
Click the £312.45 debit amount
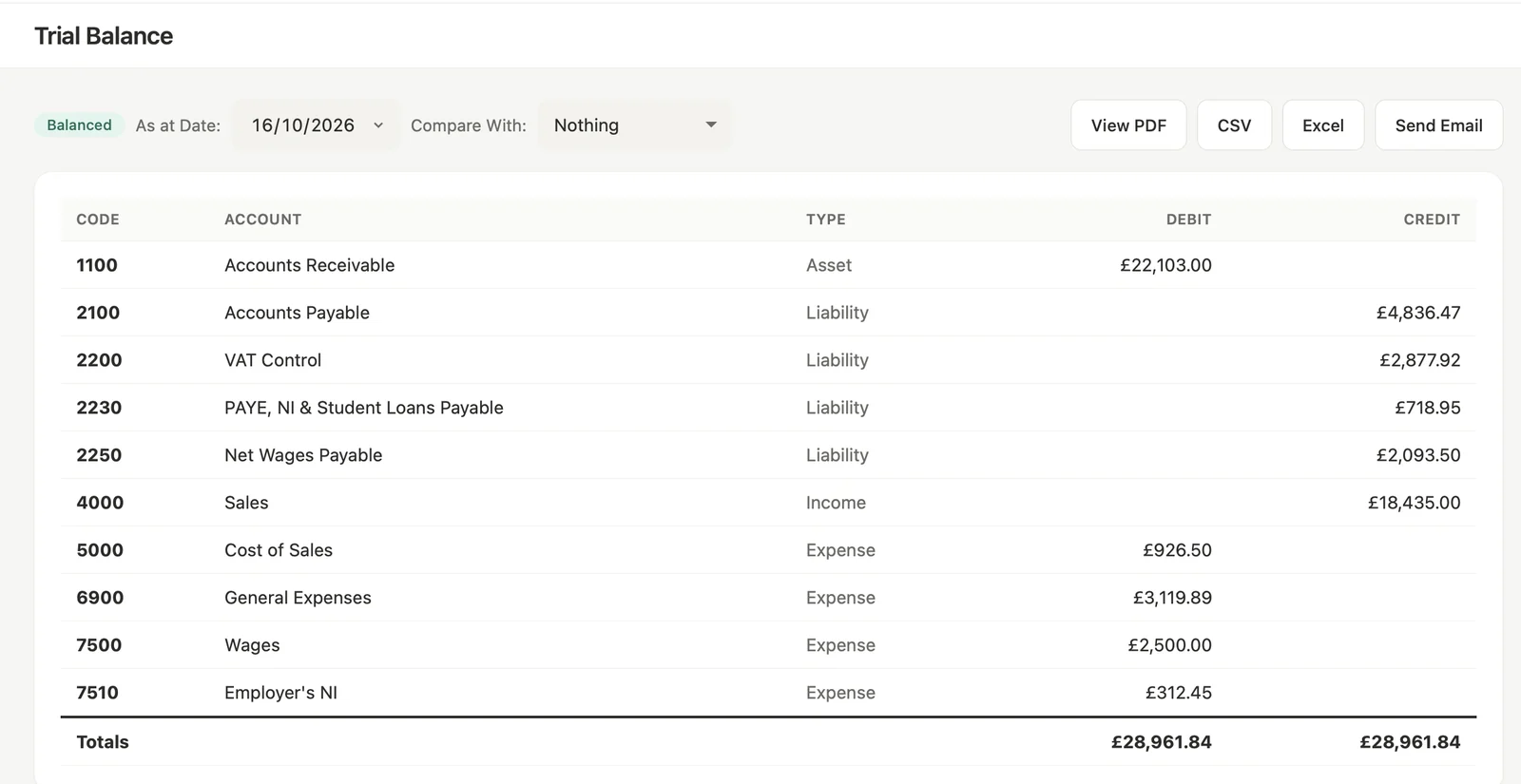(x=1179, y=693)
